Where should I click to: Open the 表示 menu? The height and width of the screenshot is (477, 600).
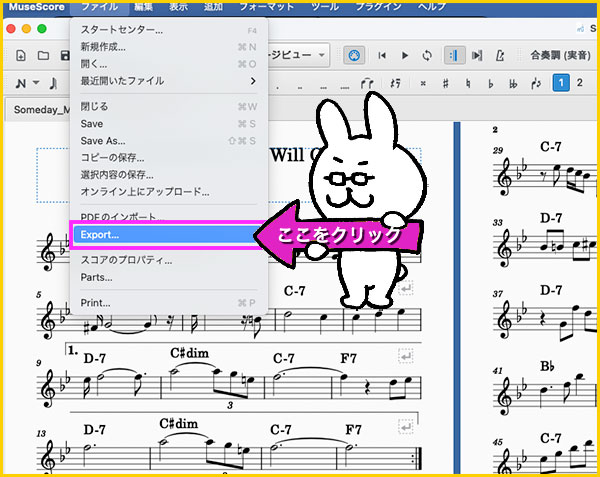point(178,7)
